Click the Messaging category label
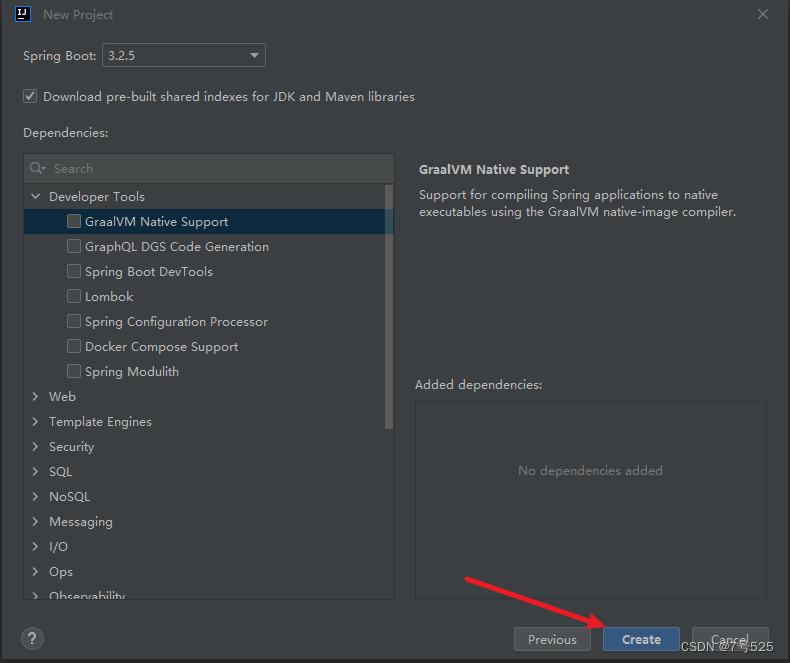 point(81,522)
